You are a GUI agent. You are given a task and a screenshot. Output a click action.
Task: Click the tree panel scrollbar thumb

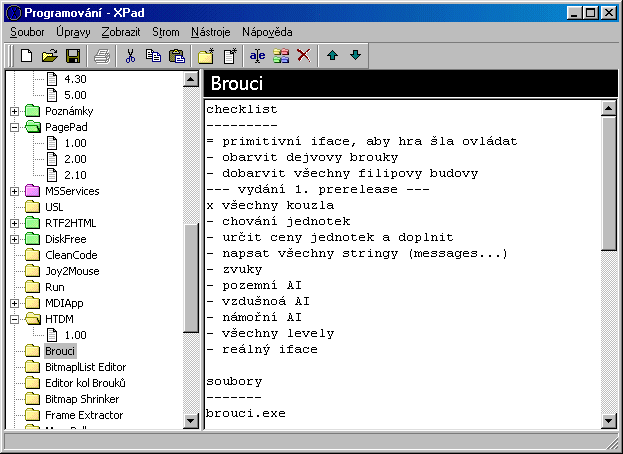[191, 278]
